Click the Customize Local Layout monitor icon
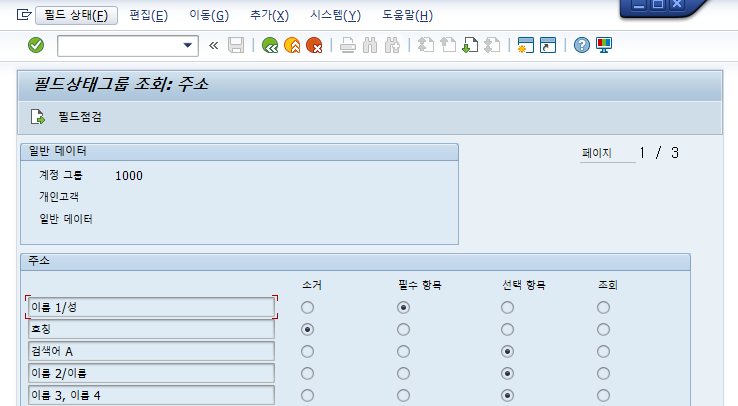This screenshot has height=406, width=738. (x=604, y=46)
